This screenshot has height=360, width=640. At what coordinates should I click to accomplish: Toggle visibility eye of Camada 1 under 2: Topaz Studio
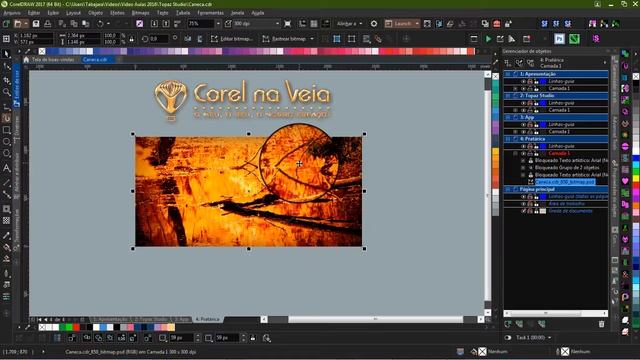pos(523,110)
